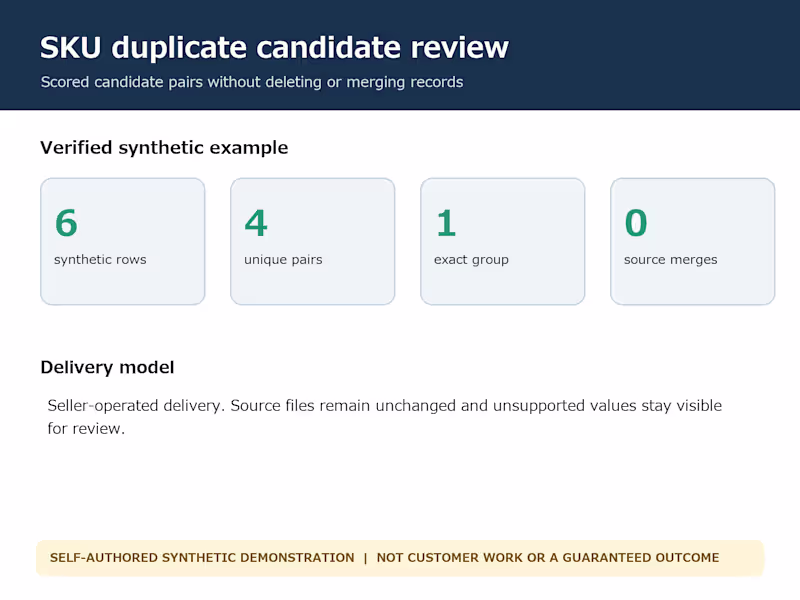Open the "unique pairs" stat card

tap(313, 241)
